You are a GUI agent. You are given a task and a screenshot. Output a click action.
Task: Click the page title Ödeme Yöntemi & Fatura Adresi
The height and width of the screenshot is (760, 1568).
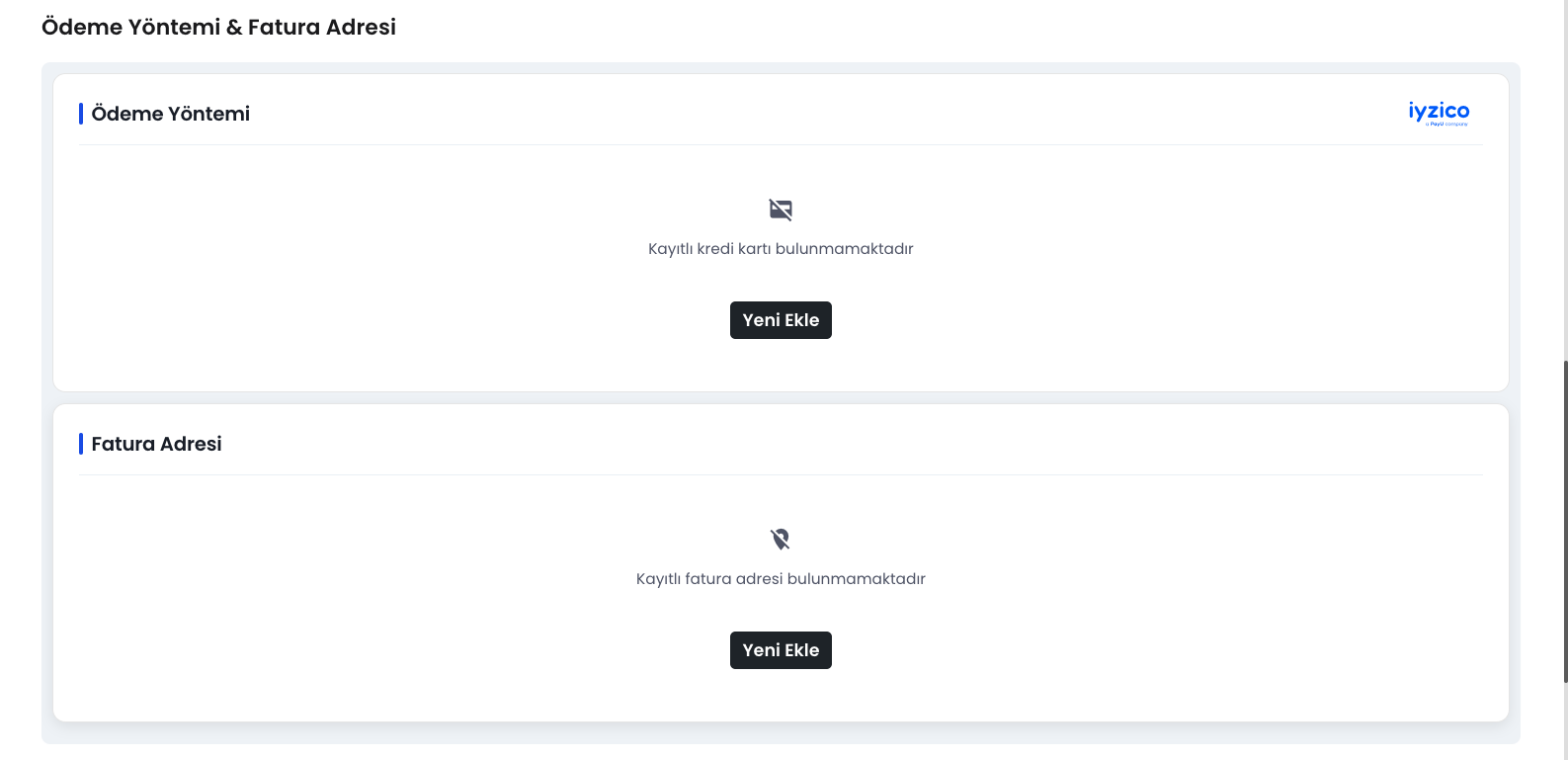click(x=218, y=28)
